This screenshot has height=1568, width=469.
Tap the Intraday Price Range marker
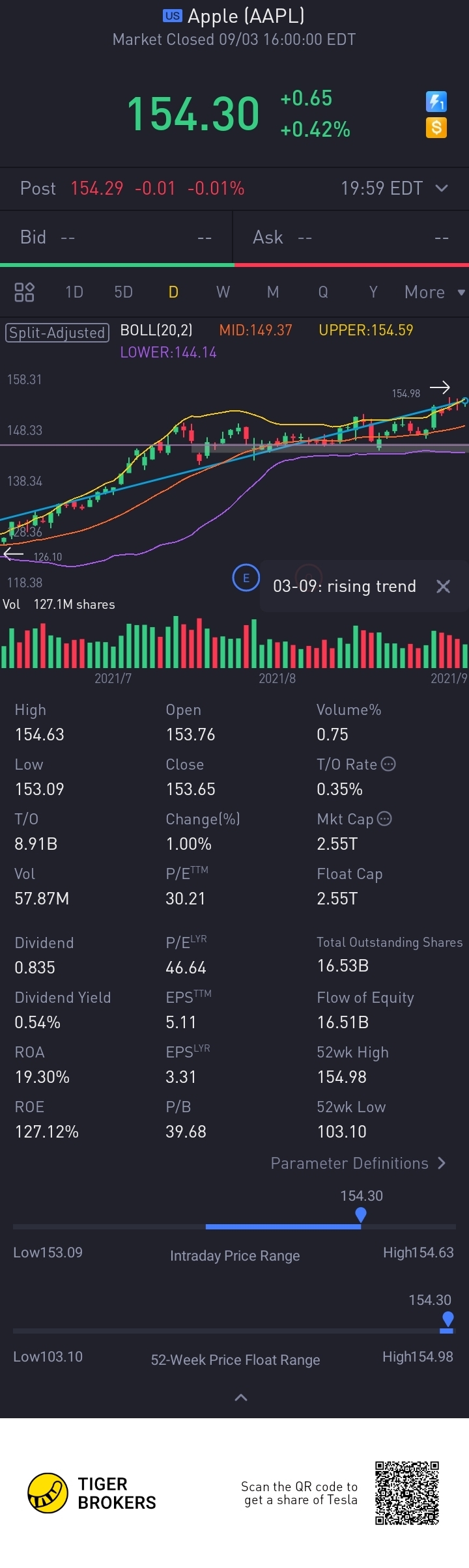pyautogui.click(x=361, y=1214)
